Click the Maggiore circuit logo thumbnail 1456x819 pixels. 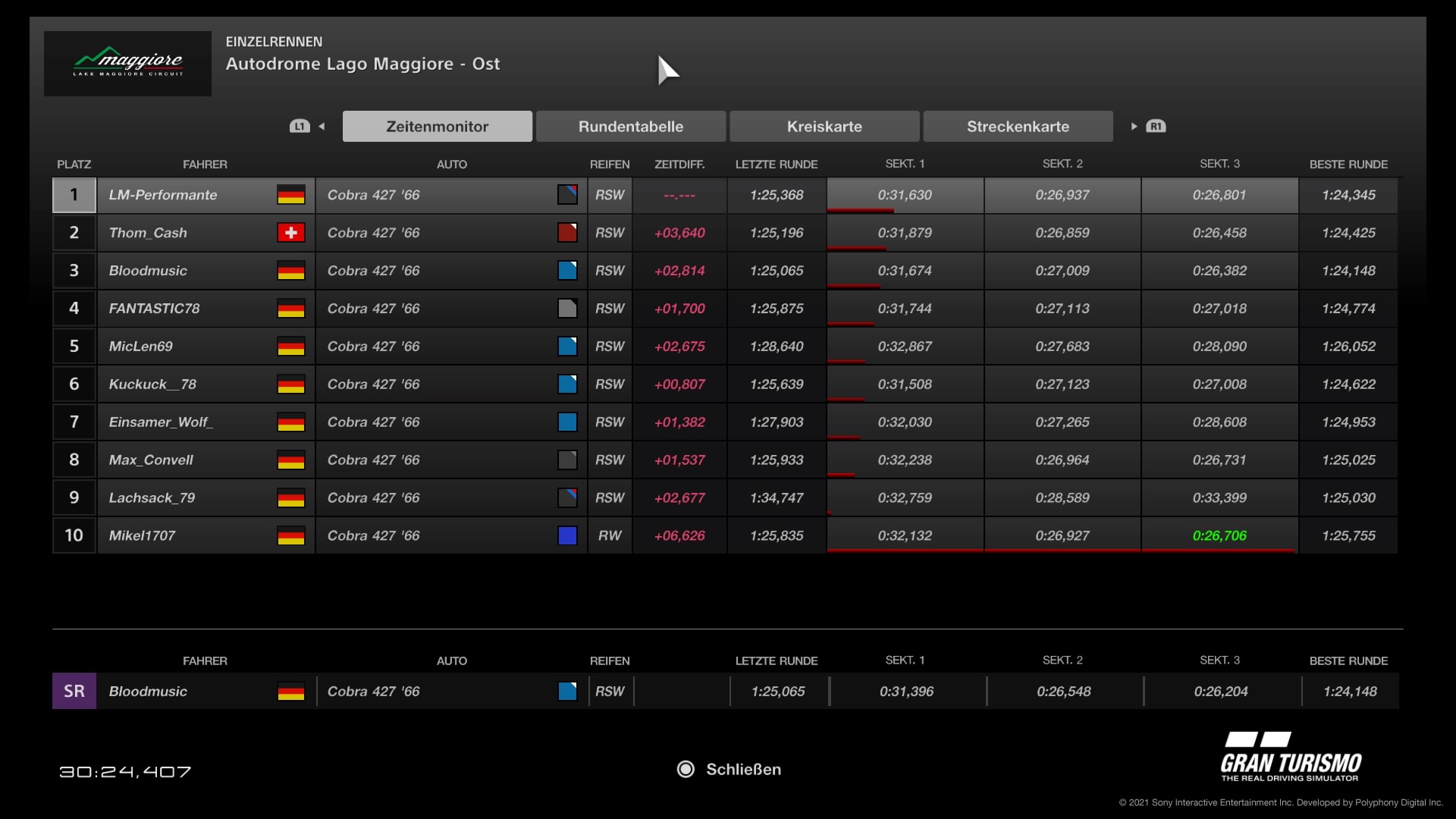tap(127, 64)
